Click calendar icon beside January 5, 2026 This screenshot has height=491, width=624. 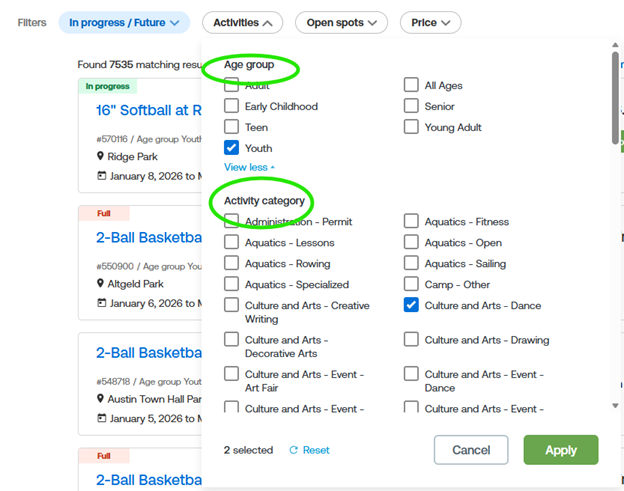[x=101, y=419]
